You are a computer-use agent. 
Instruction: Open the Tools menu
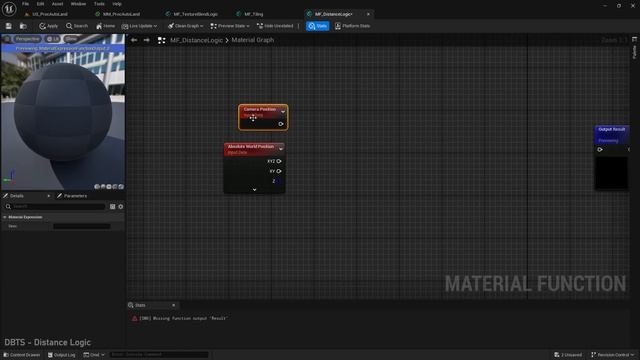point(99,4)
